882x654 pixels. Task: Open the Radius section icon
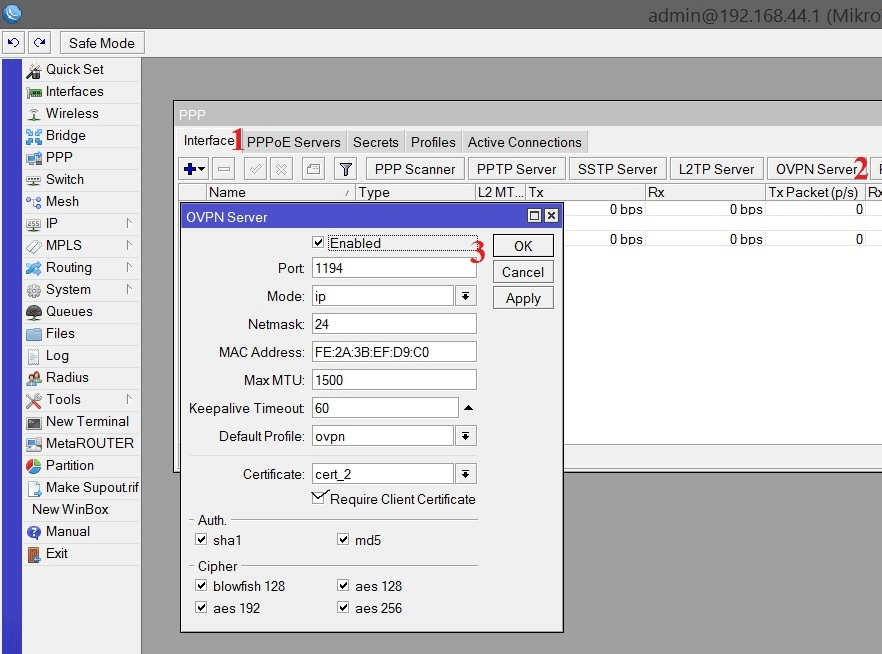[x=34, y=378]
